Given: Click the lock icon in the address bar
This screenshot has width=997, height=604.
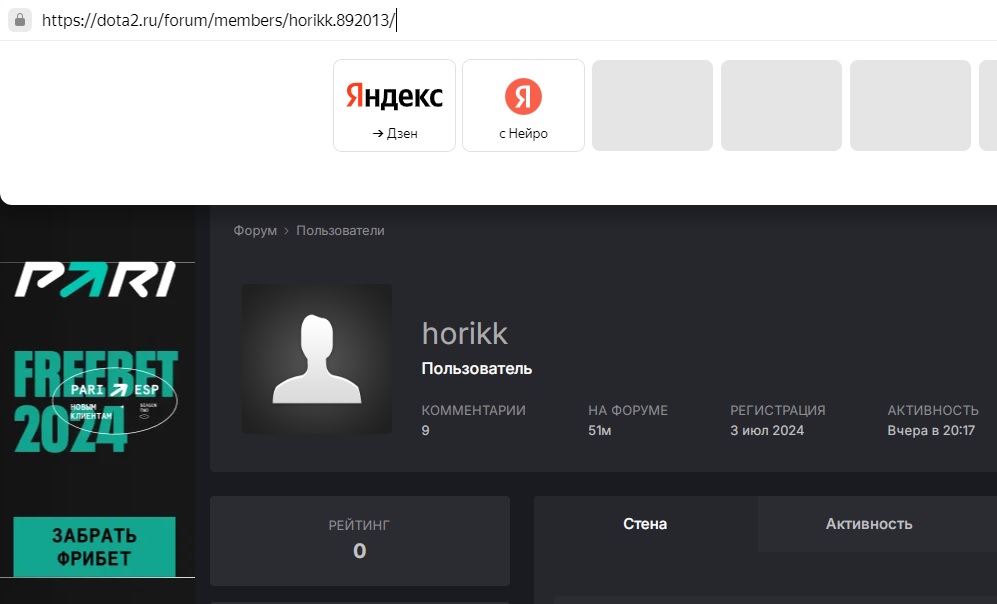Looking at the screenshot, I should tap(20, 21).
